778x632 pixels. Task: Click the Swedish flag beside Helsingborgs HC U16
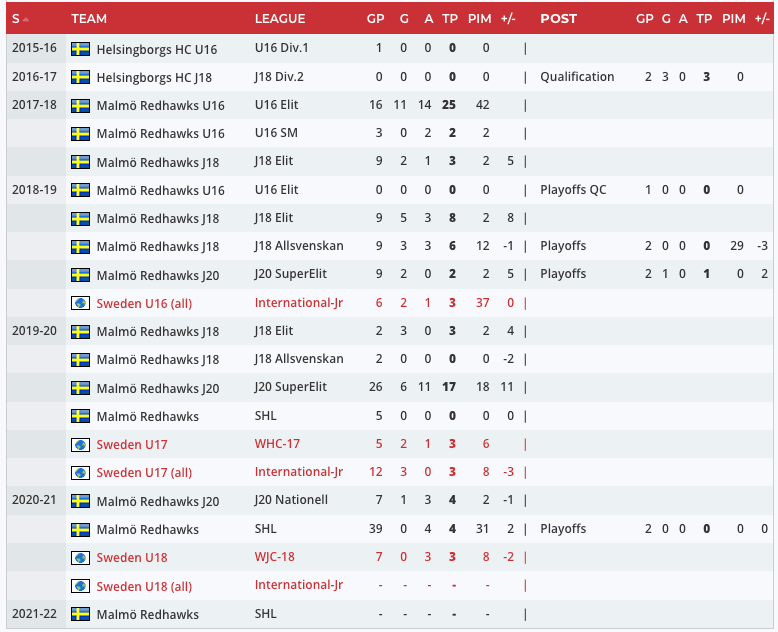(81, 48)
